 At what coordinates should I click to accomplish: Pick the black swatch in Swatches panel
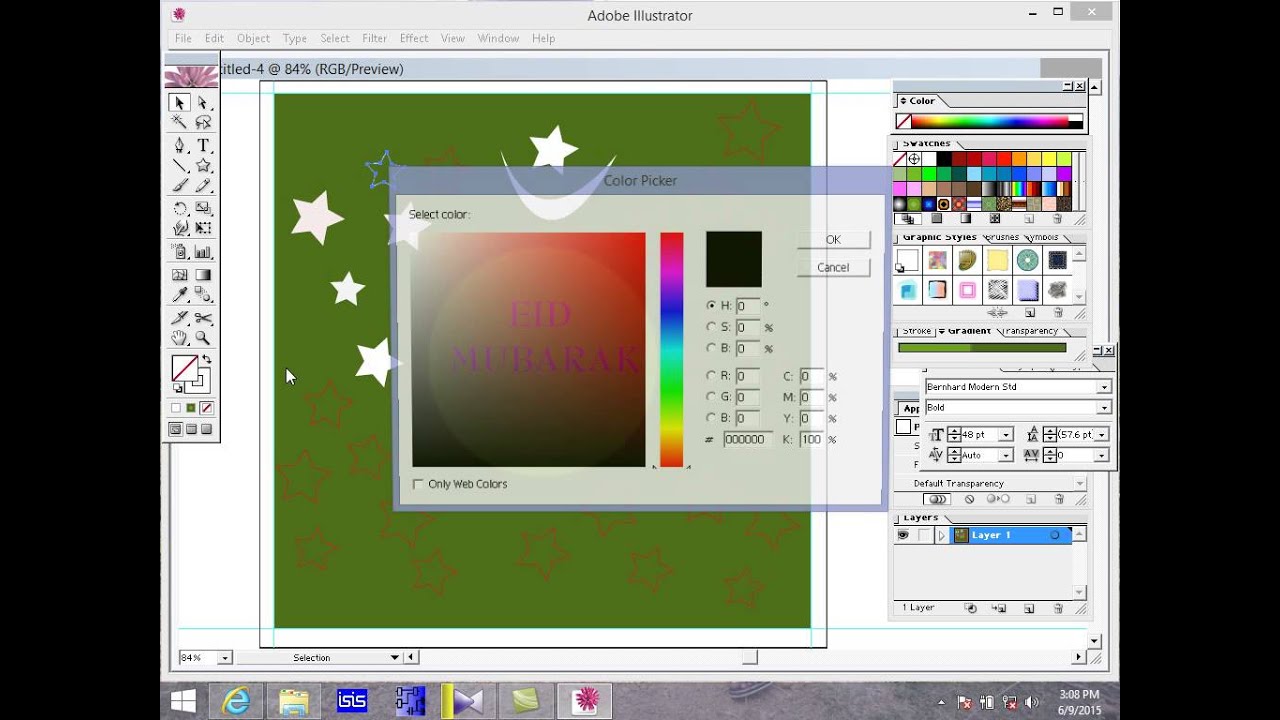[x=944, y=160]
